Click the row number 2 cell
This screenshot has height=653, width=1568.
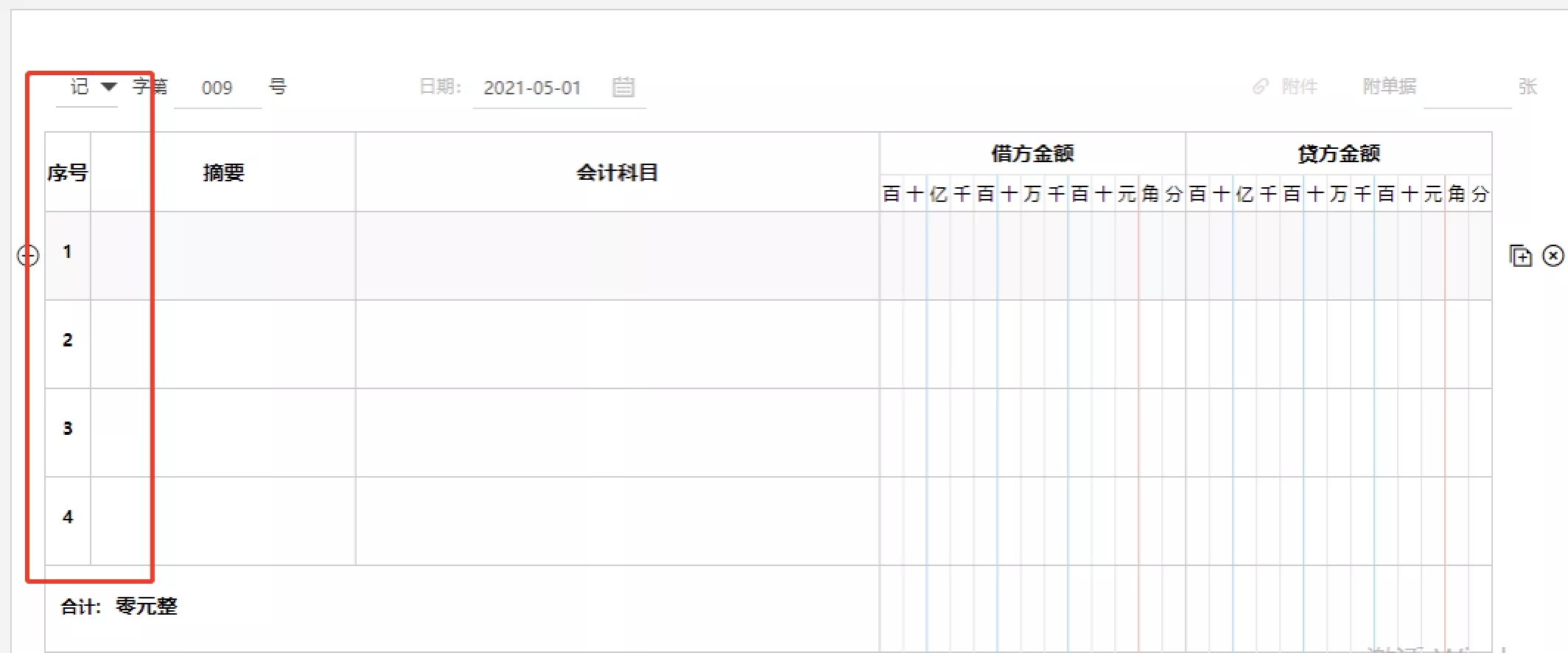68,344
